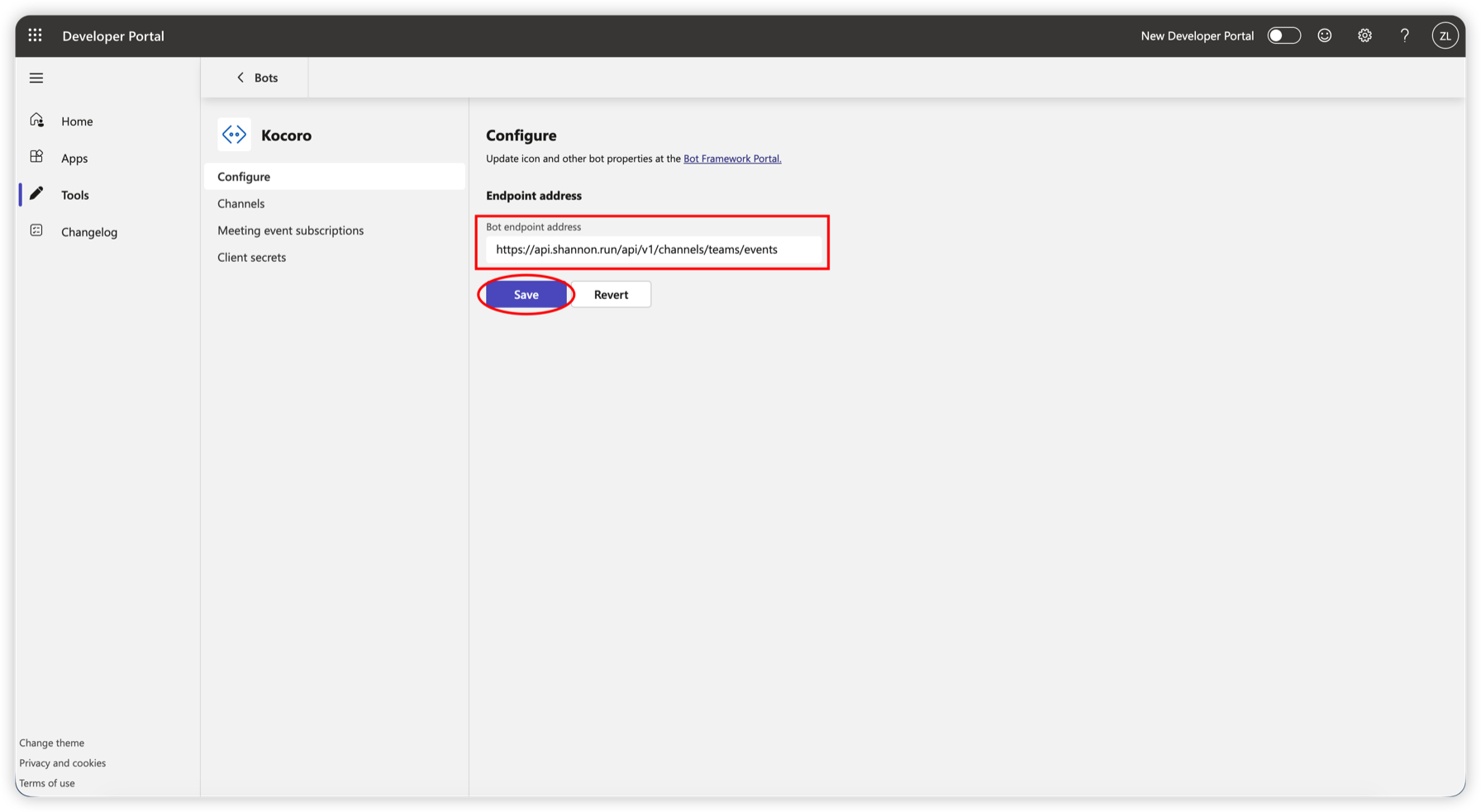Click the Home icon in sidebar
This screenshot has height=812, width=1481.
(x=36, y=120)
